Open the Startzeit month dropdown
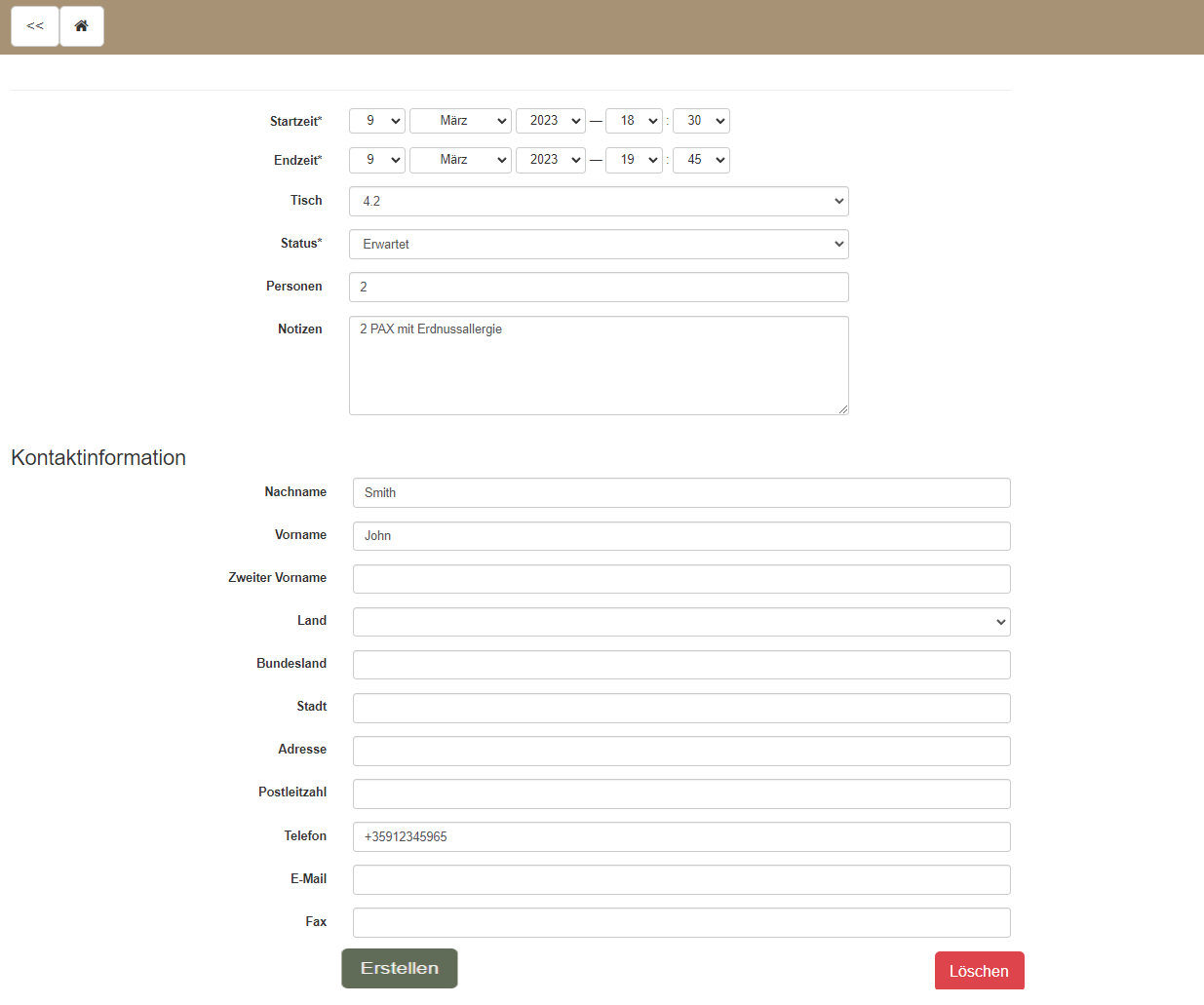 tap(460, 121)
